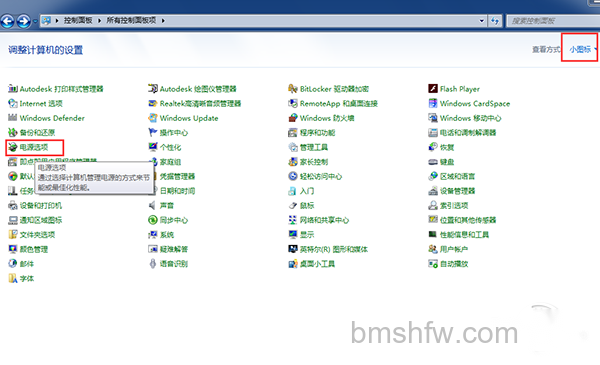Click Windows CardSpace link
The height and width of the screenshot is (365, 600).
pos(475,103)
